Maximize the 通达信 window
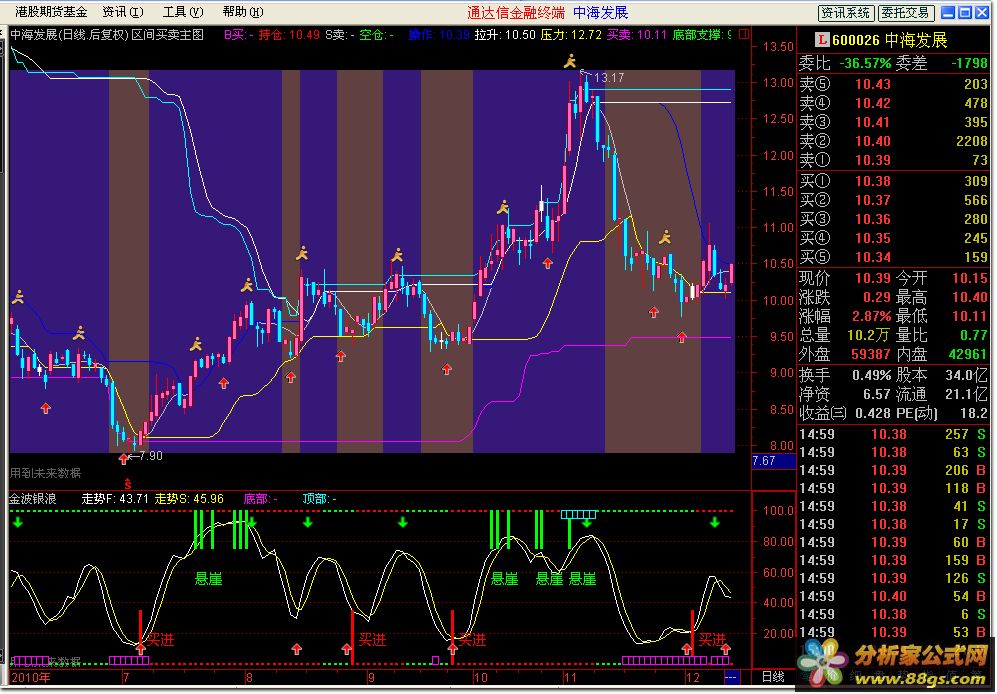The height and width of the screenshot is (694, 997). 965,12
